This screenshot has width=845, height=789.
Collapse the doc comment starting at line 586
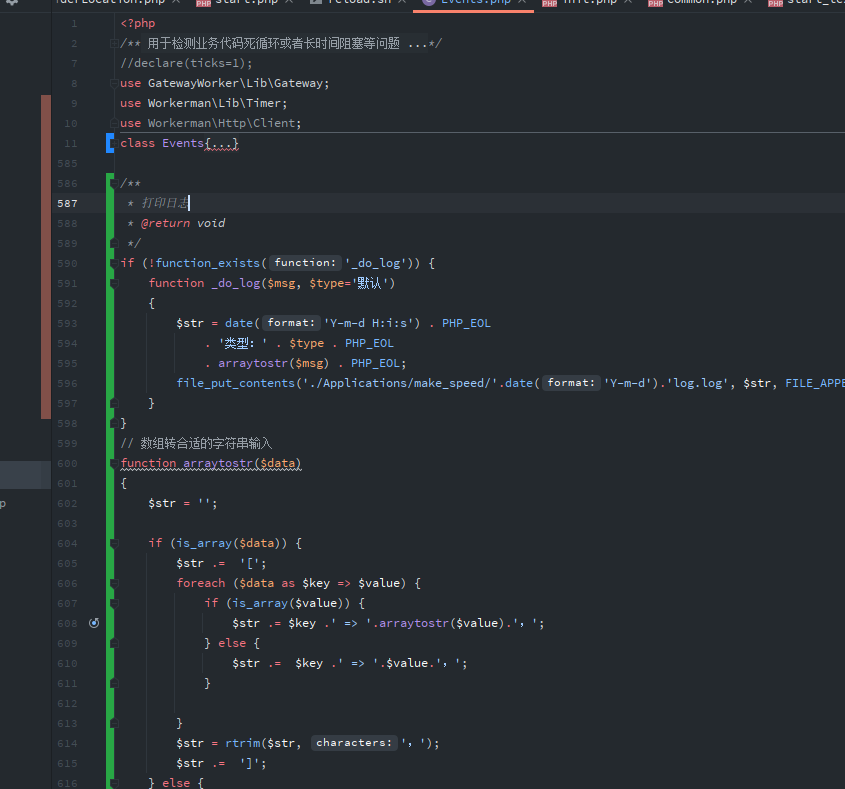click(114, 184)
